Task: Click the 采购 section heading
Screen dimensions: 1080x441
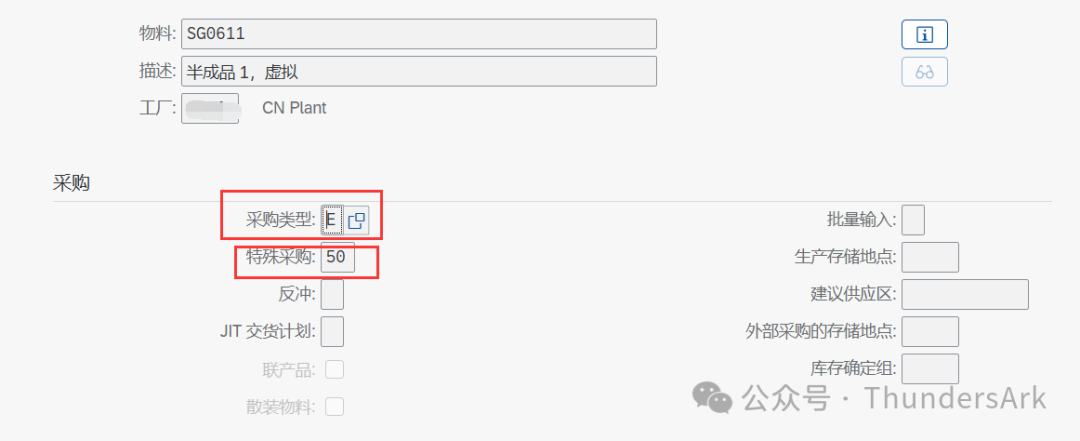Action: tap(72, 182)
